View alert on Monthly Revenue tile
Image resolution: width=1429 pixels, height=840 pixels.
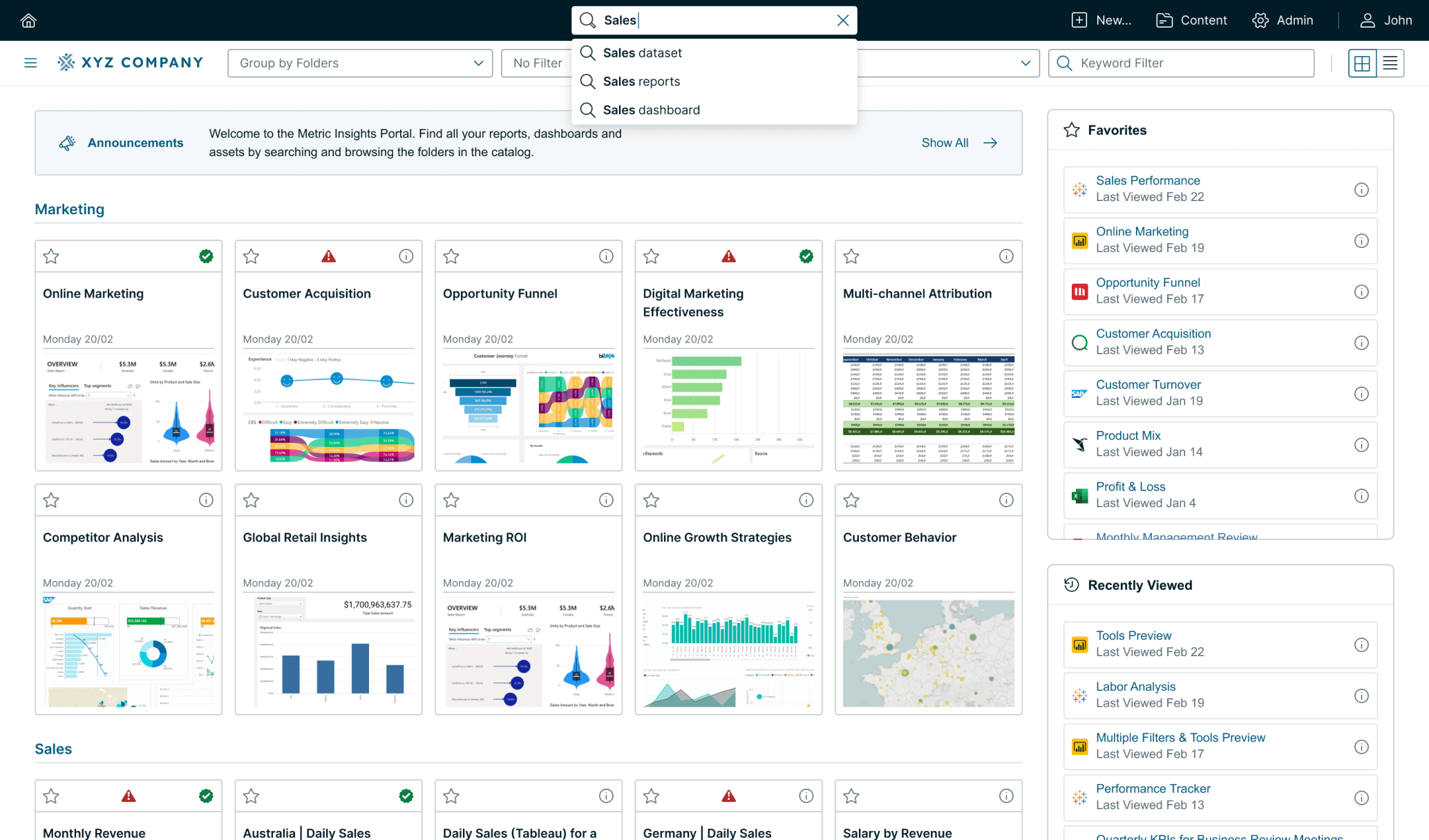(x=129, y=796)
